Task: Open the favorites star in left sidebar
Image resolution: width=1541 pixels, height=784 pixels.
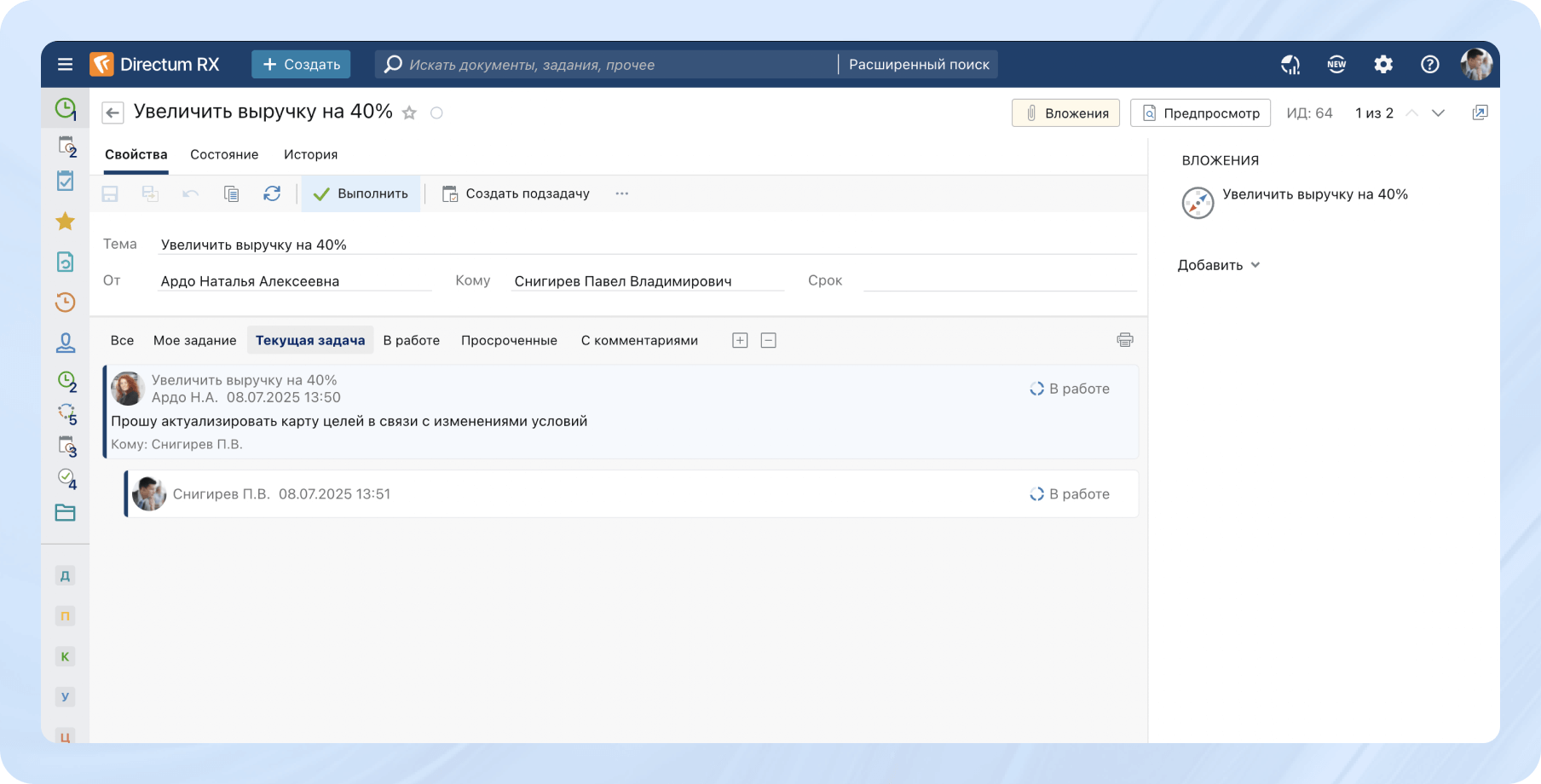Action: point(65,222)
